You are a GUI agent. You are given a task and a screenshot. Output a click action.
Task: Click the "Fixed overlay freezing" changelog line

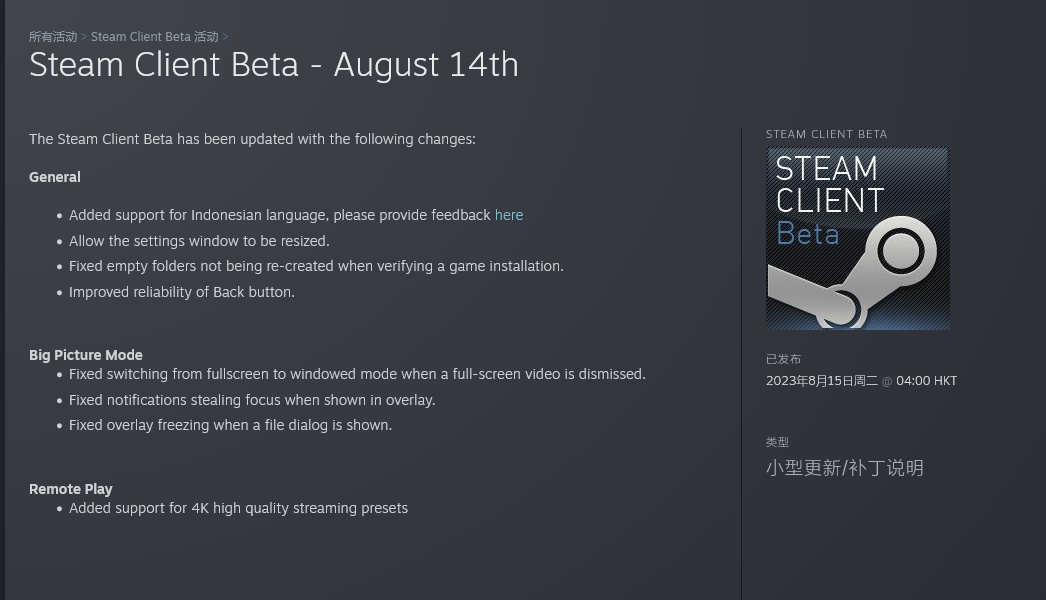[x=230, y=425]
